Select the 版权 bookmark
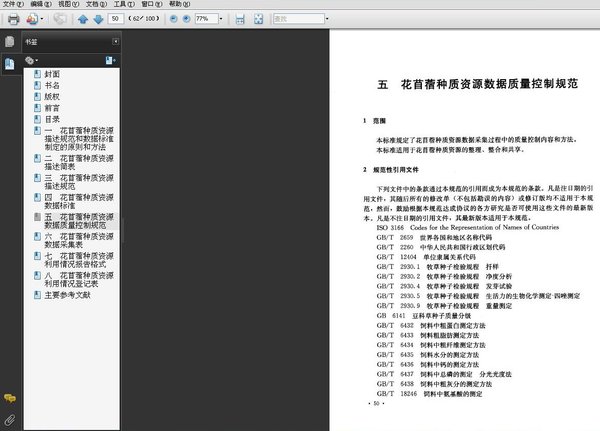Image resolution: width=600 pixels, height=431 pixels. coord(52,97)
